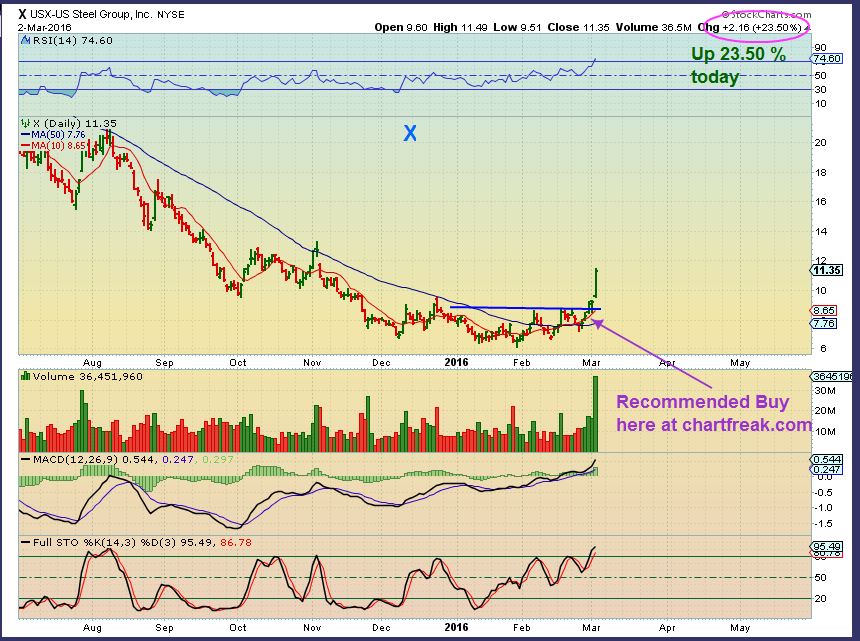
Task: Click the 8.65 moving average tag on right axis
Action: [x=824, y=310]
